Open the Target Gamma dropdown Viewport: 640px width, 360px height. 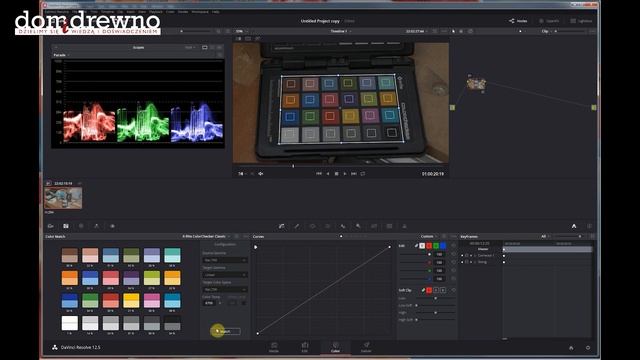(x=225, y=275)
